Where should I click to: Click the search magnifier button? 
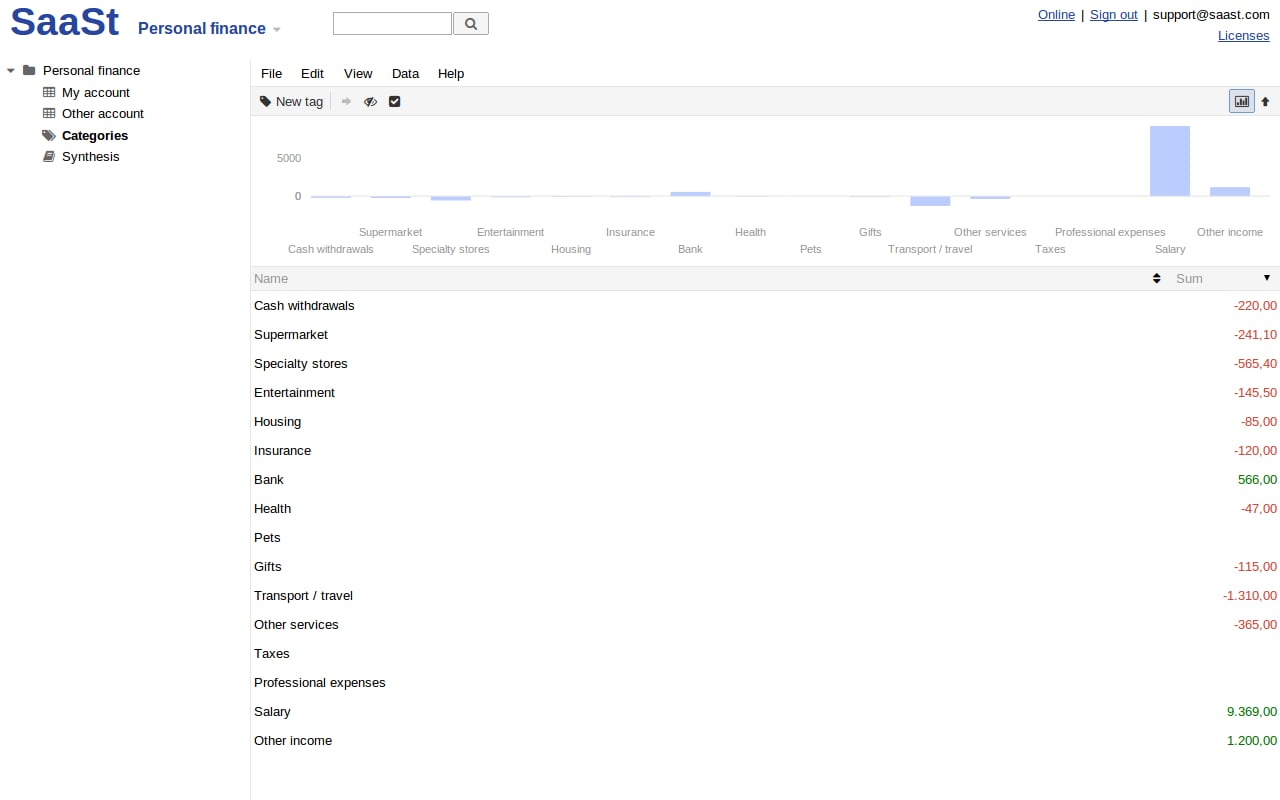471,23
